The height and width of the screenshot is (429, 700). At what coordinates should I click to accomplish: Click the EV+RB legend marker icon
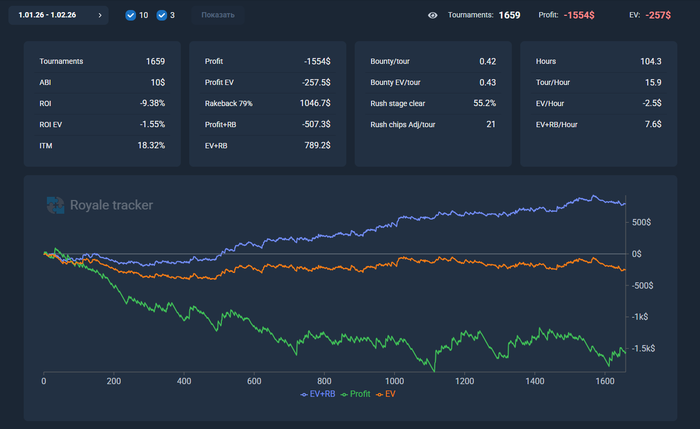(x=304, y=394)
